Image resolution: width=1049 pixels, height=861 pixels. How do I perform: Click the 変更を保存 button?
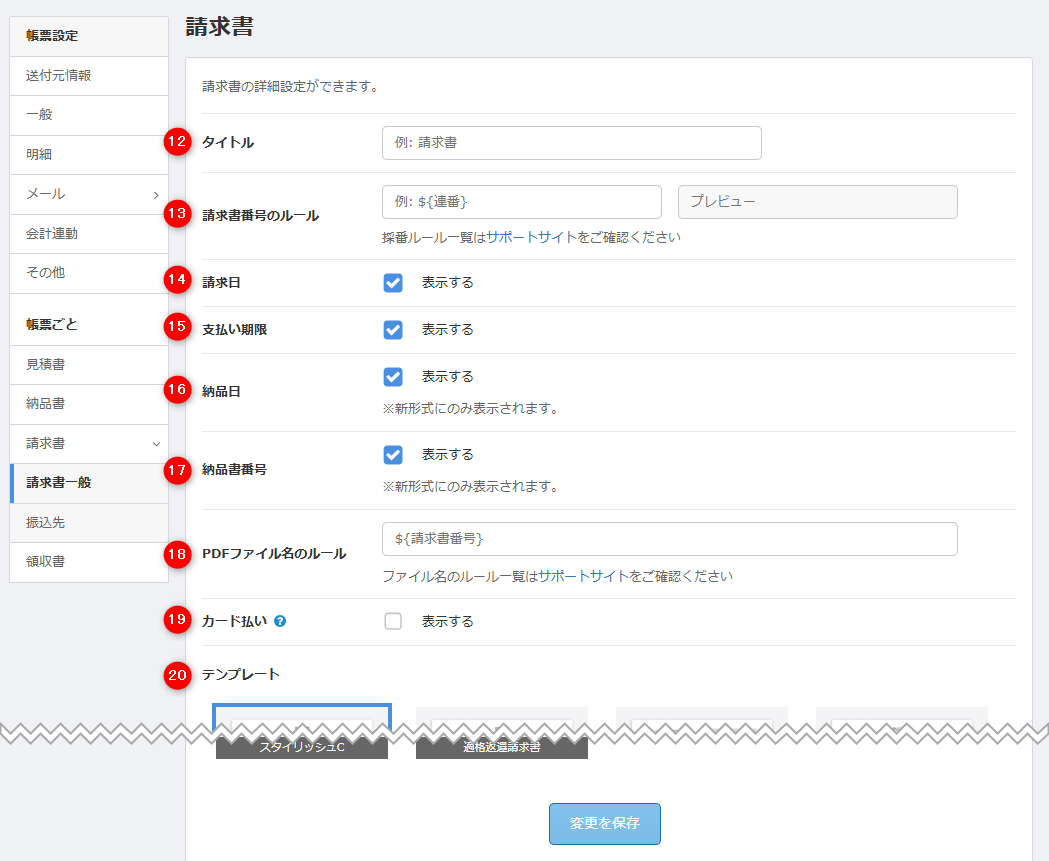[x=604, y=824]
